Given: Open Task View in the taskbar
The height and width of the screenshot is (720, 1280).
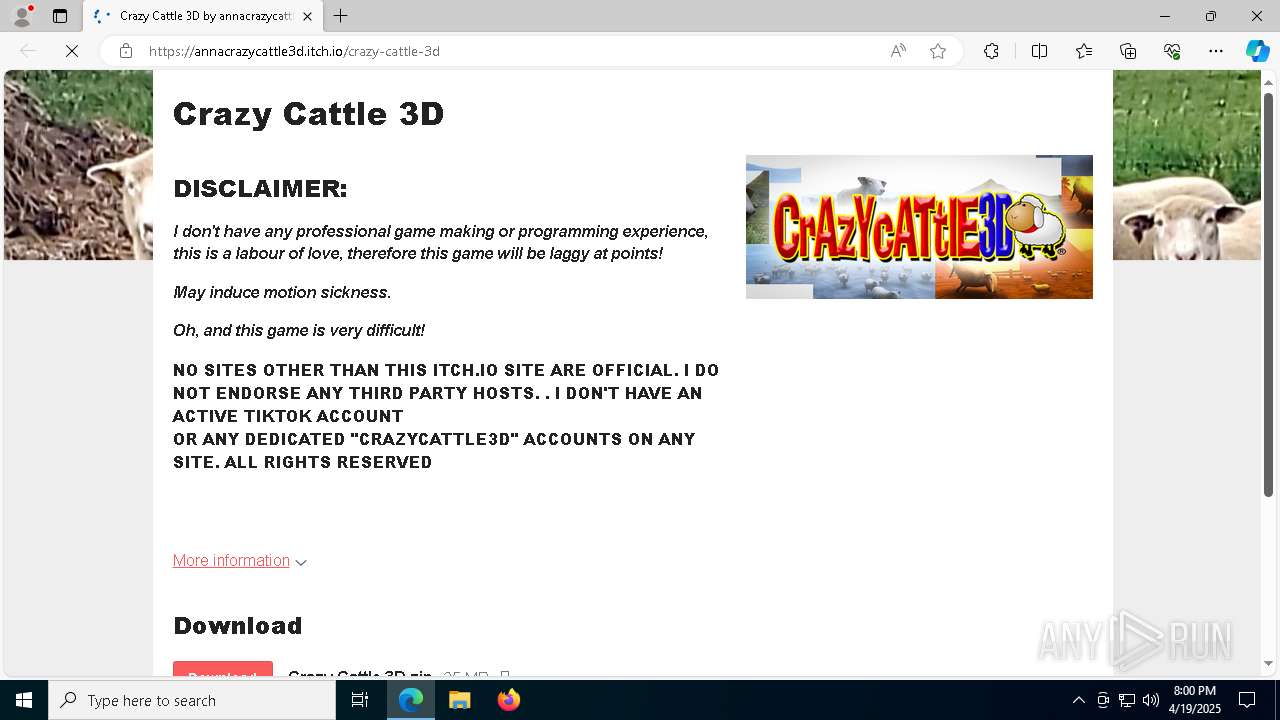Looking at the screenshot, I should pyautogui.click(x=360, y=700).
